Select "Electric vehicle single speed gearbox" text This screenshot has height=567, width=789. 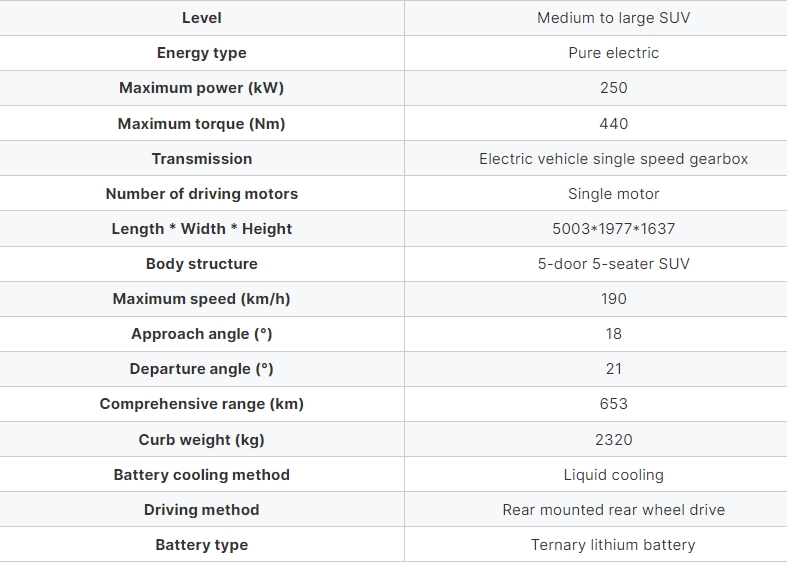pyautogui.click(x=613, y=159)
